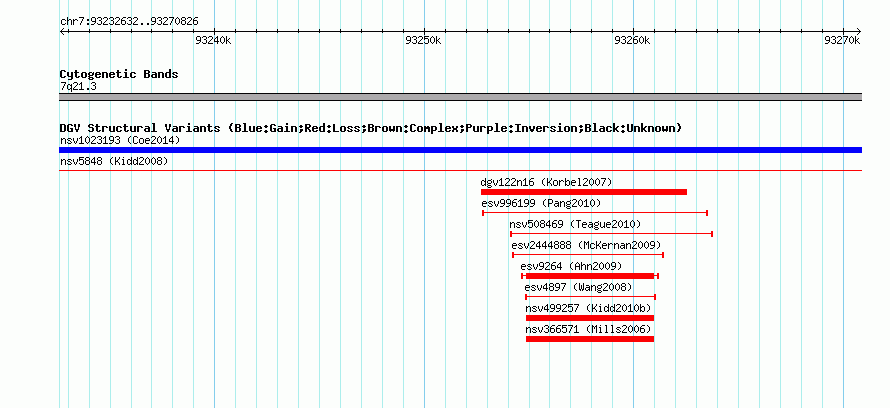The image size is (890, 408).
Task: Click the thin red span under nsv508469
Action: click(611, 234)
